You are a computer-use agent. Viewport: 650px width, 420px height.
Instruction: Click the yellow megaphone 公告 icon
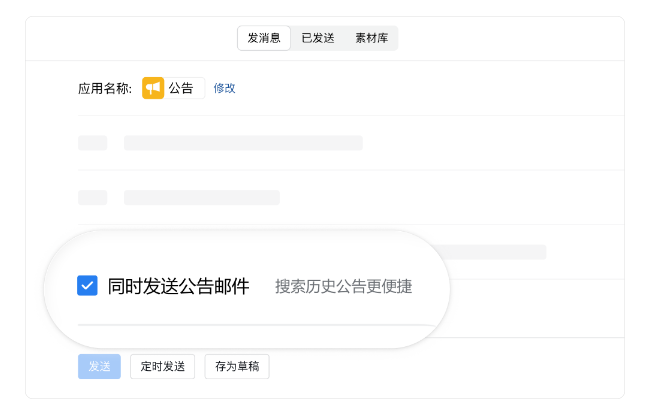tap(153, 88)
